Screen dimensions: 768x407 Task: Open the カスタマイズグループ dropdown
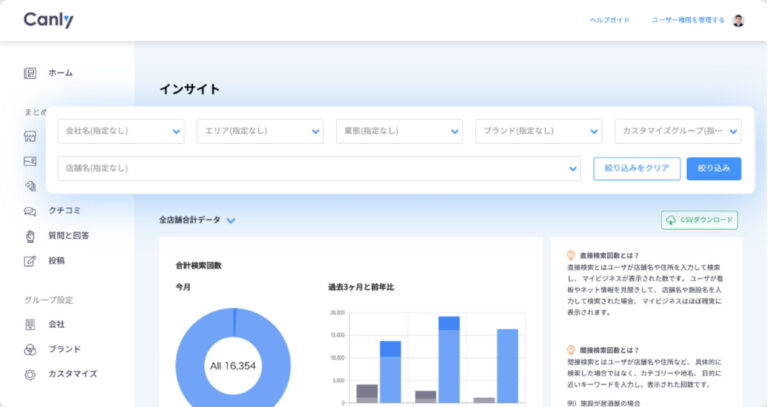point(677,131)
